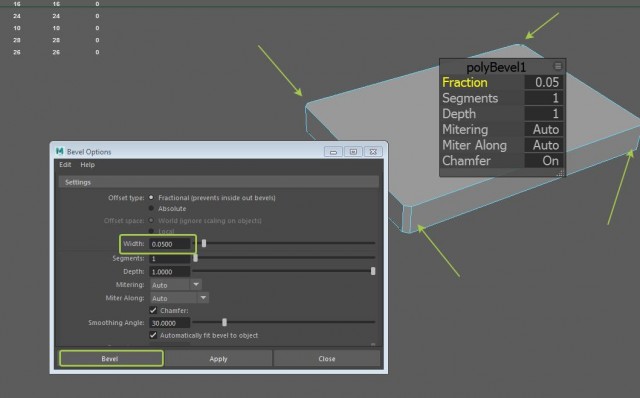Click the Smoothing Angle field showing 30.0000
The width and height of the screenshot is (640, 398).
click(170, 323)
